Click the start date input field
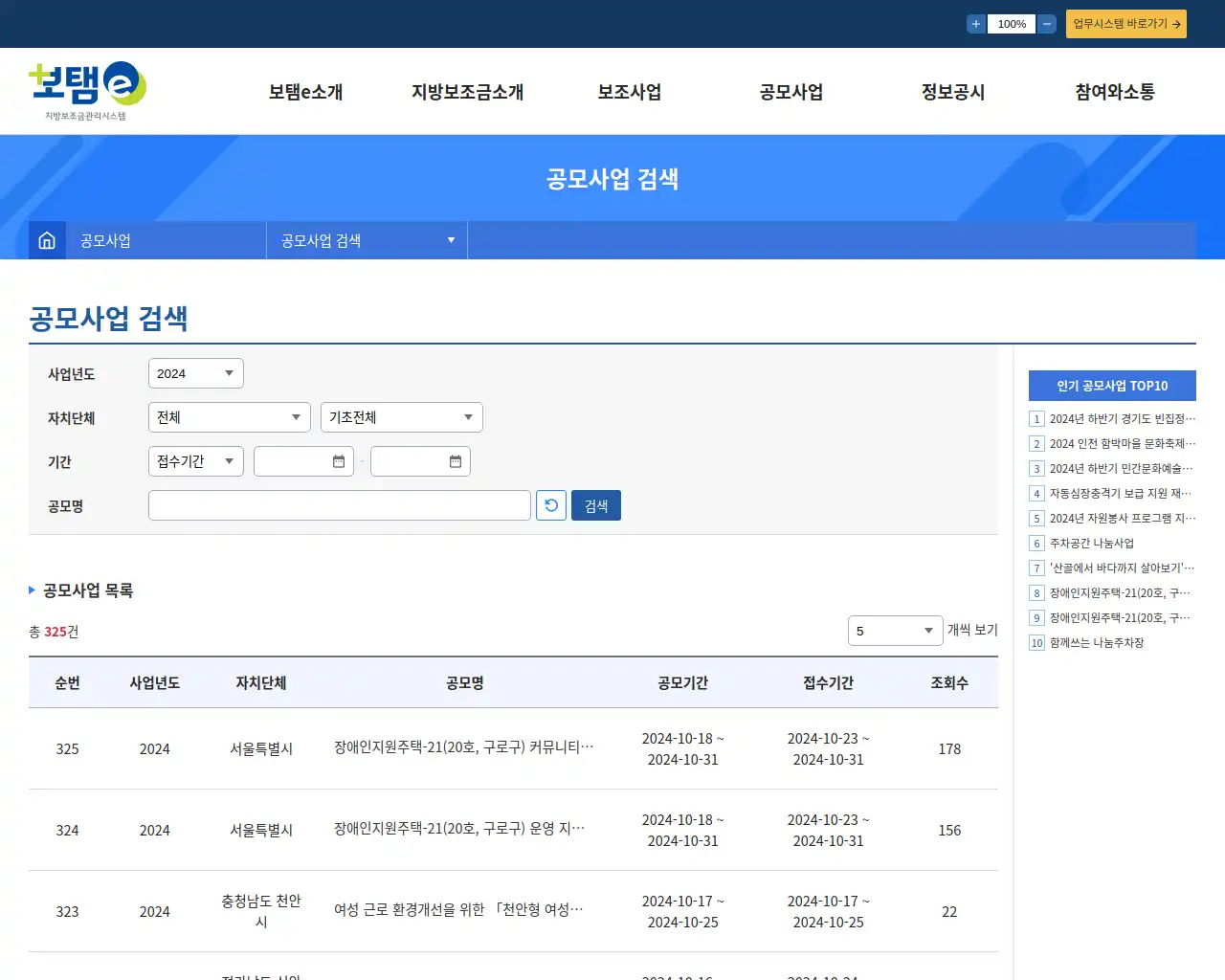 pos(303,461)
